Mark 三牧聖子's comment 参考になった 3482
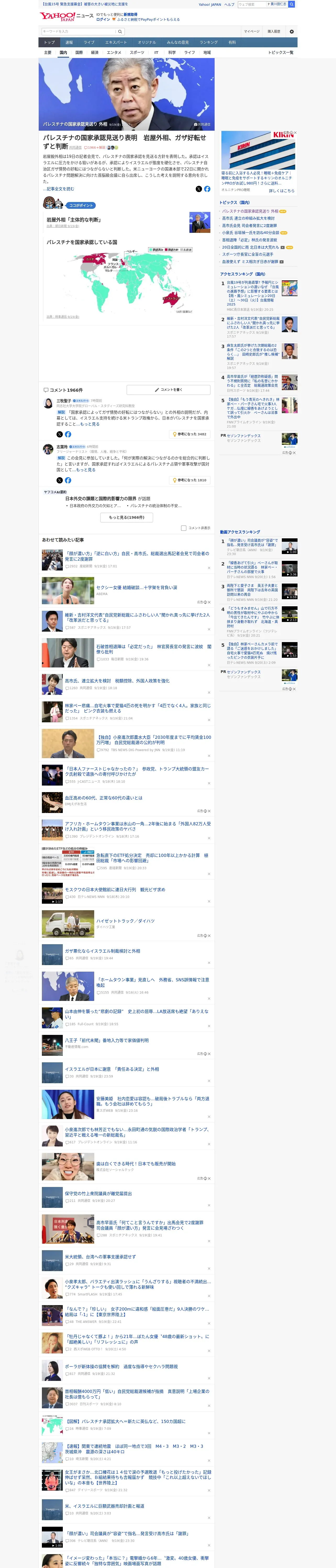 click(190, 434)
